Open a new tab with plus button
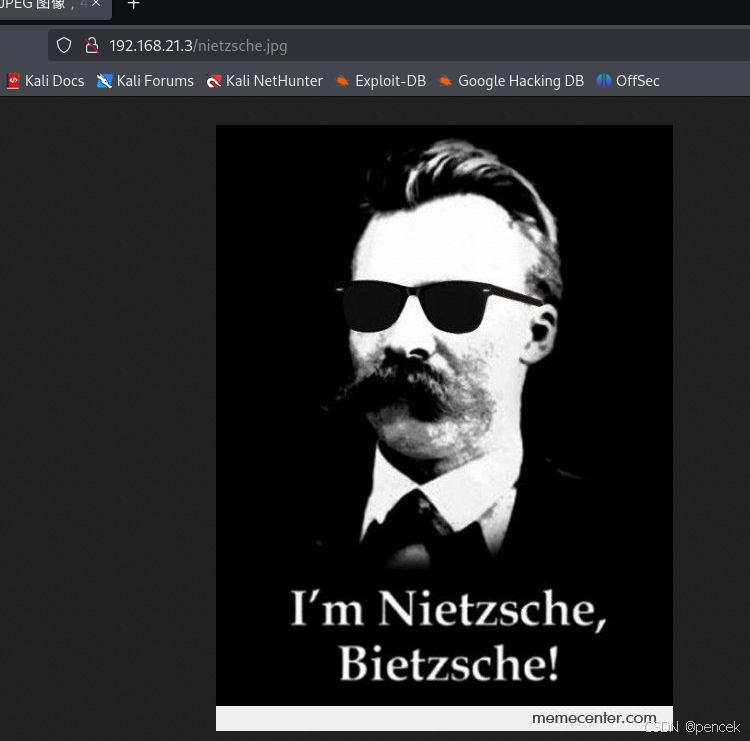 [133, 4]
